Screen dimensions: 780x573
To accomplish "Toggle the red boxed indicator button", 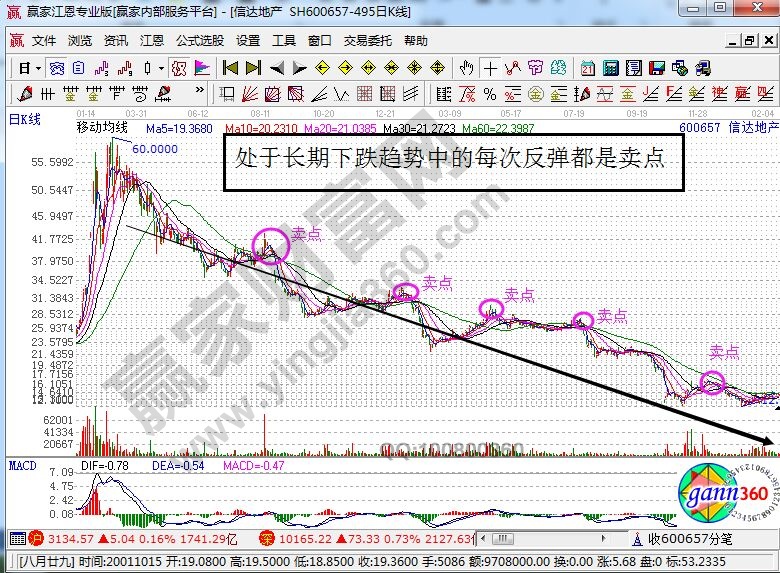I will pyautogui.click(x=178, y=68).
